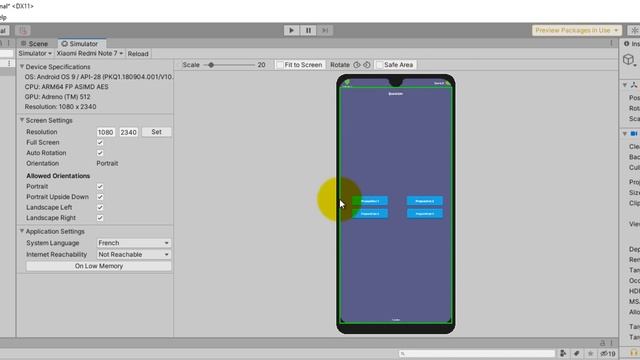The height and width of the screenshot is (360, 640).
Task: Open the Simulator view mode dropdown
Action: coord(35,53)
